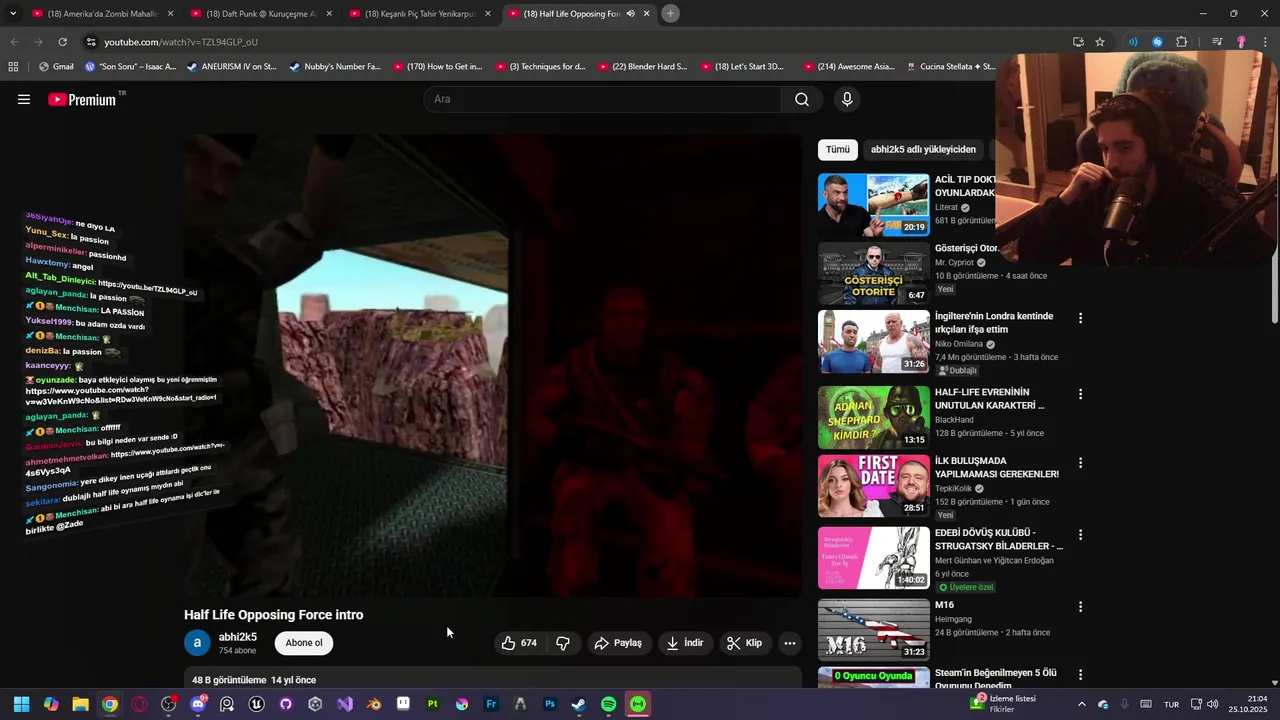Click the Chrome address bar URL

point(180,42)
